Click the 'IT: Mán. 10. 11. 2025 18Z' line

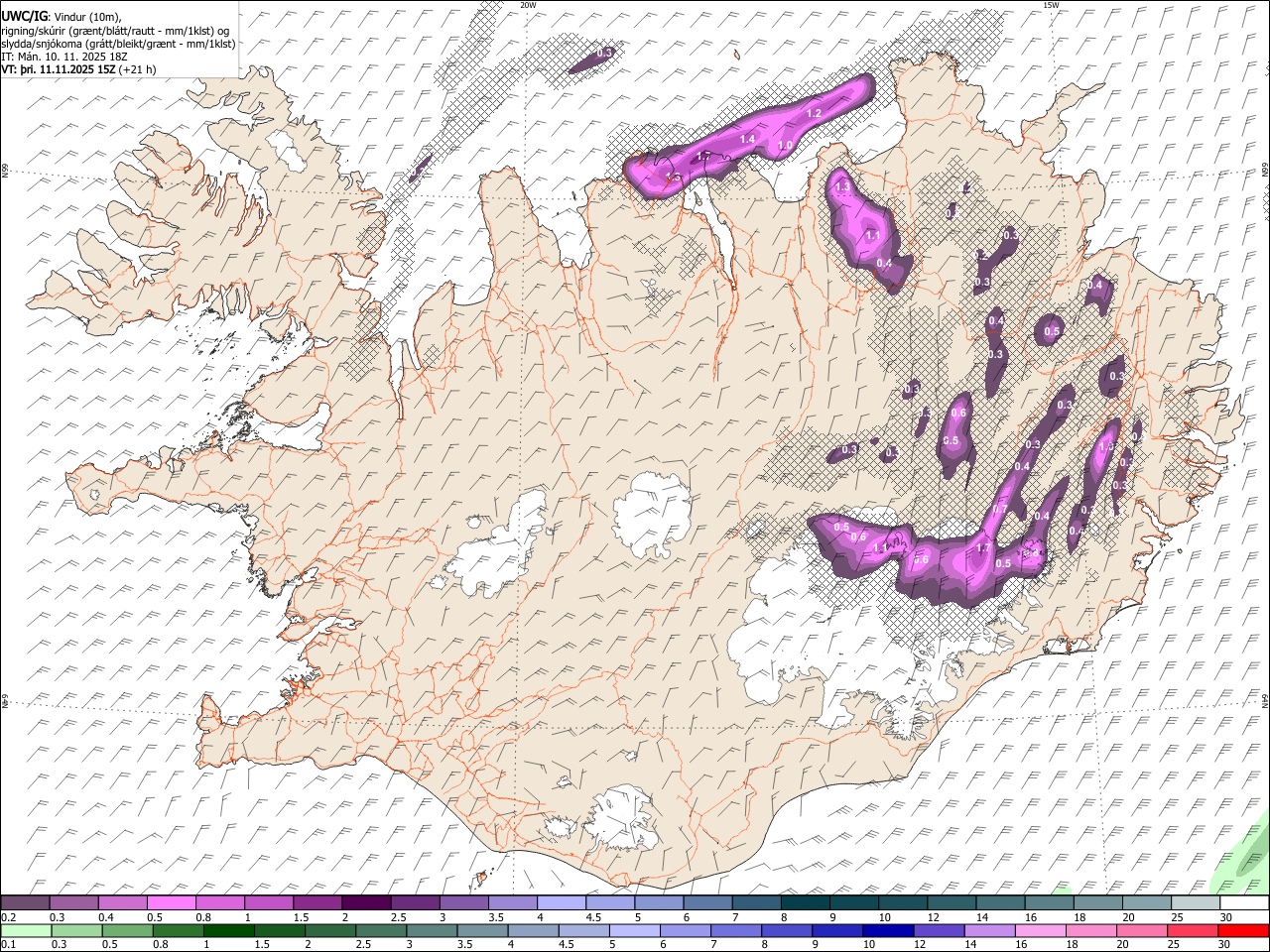(64, 57)
